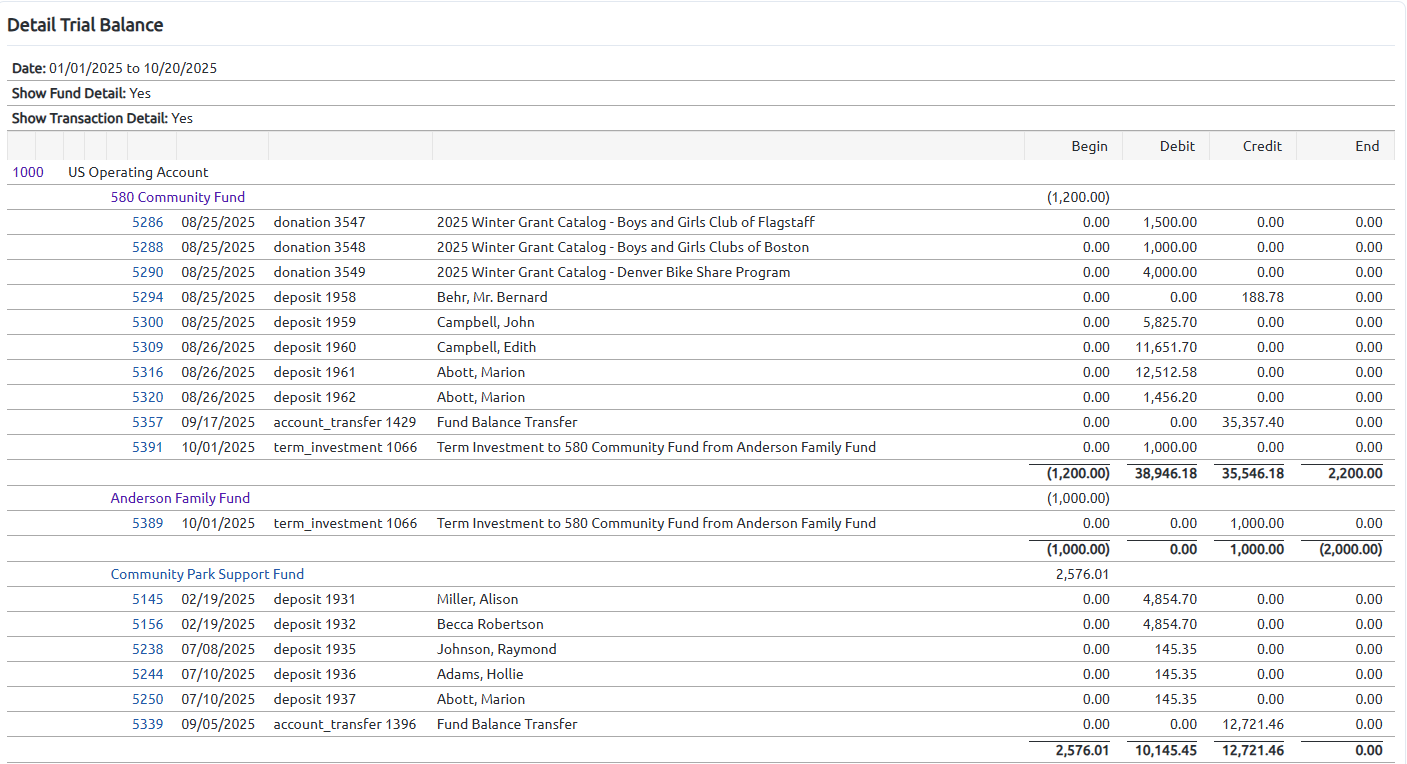Open transaction 5294 link
Viewport: 1407px width, 764px height.
point(147,297)
